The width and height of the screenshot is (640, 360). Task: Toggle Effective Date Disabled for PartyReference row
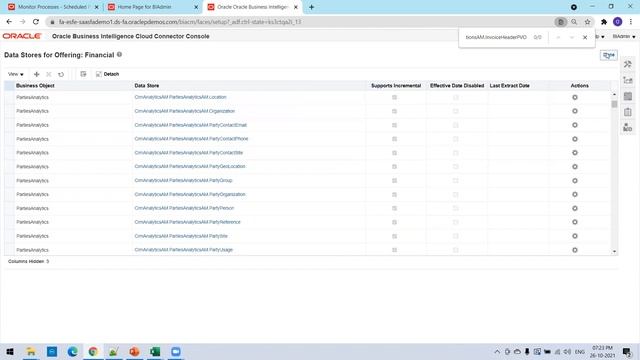point(456,222)
